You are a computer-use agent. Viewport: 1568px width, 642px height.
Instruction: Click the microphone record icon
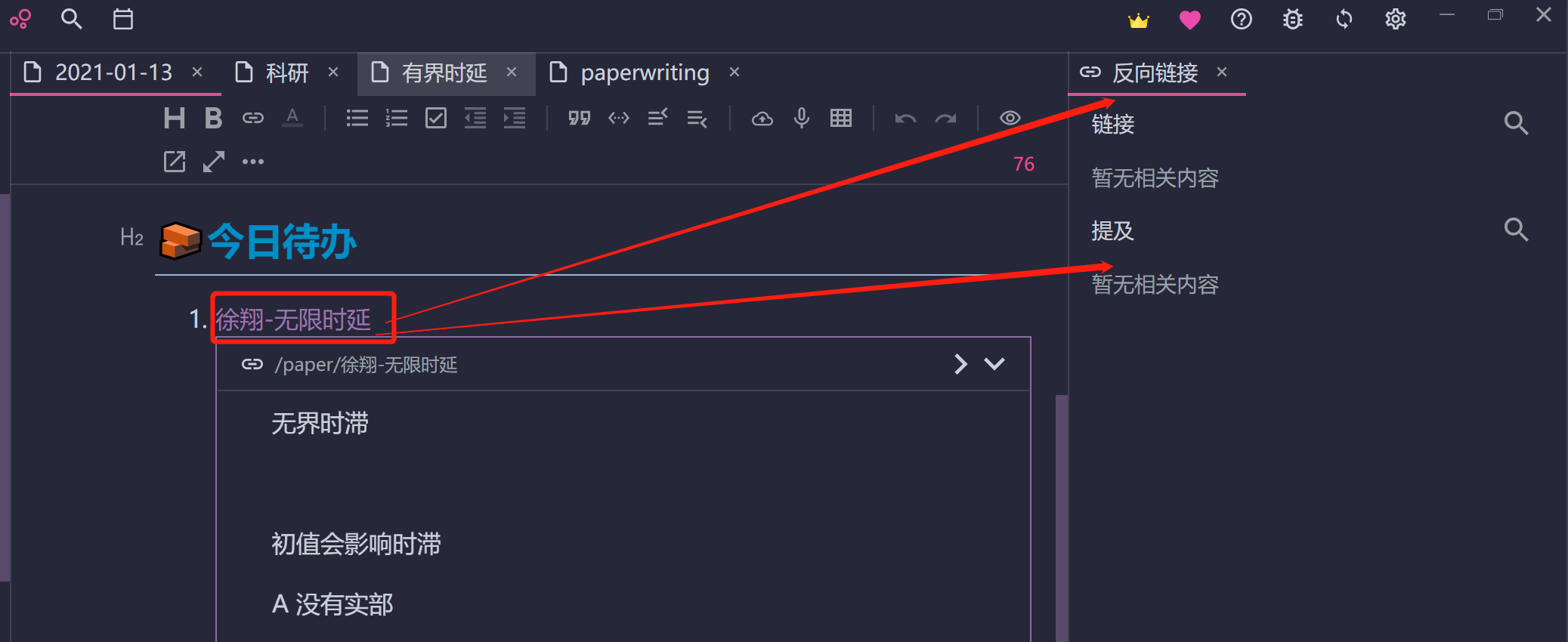point(802,118)
